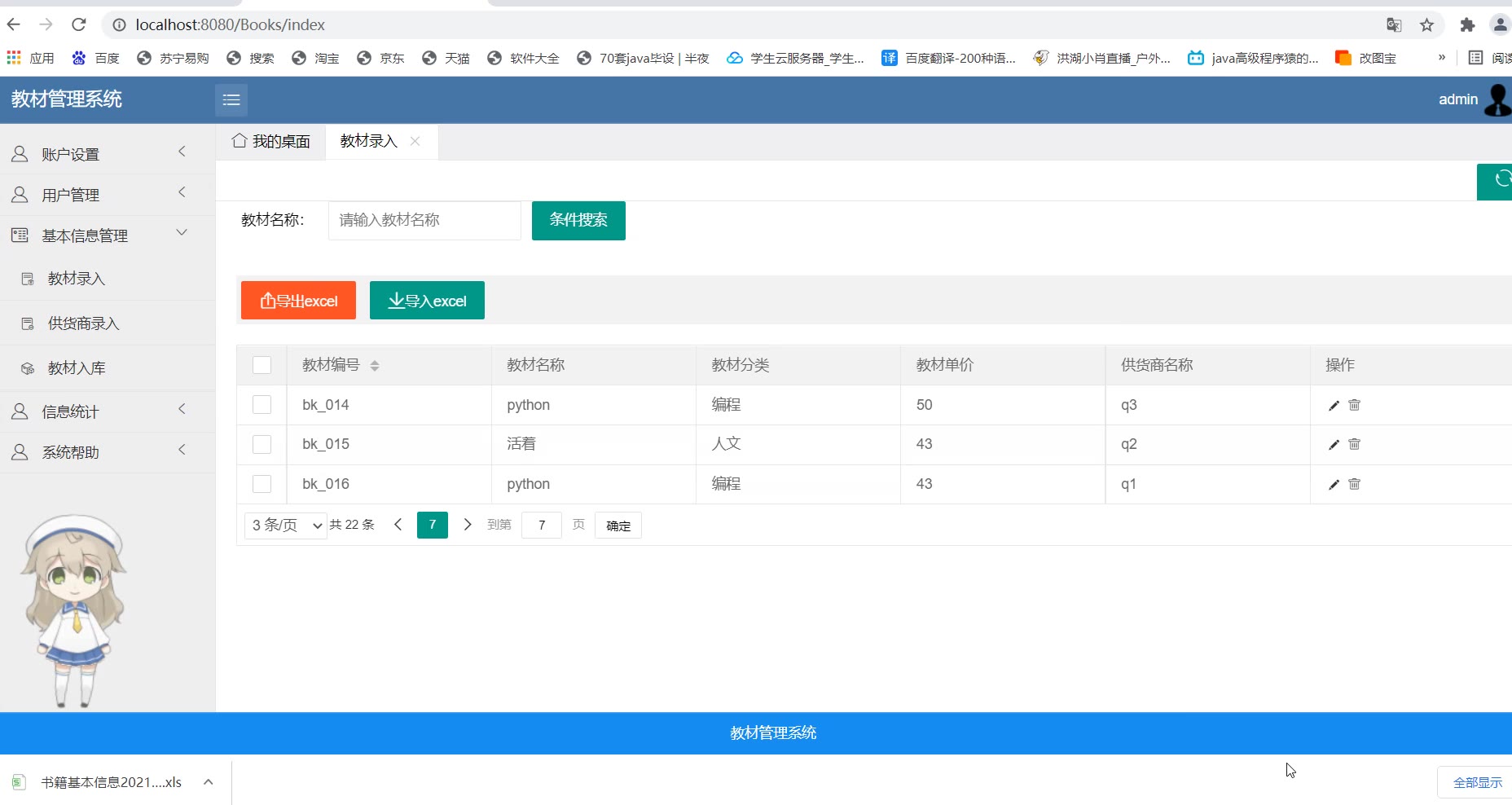Collapse the 基本信息管理 sidebar menu
Screen dimensions: 1512x805
point(108,235)
